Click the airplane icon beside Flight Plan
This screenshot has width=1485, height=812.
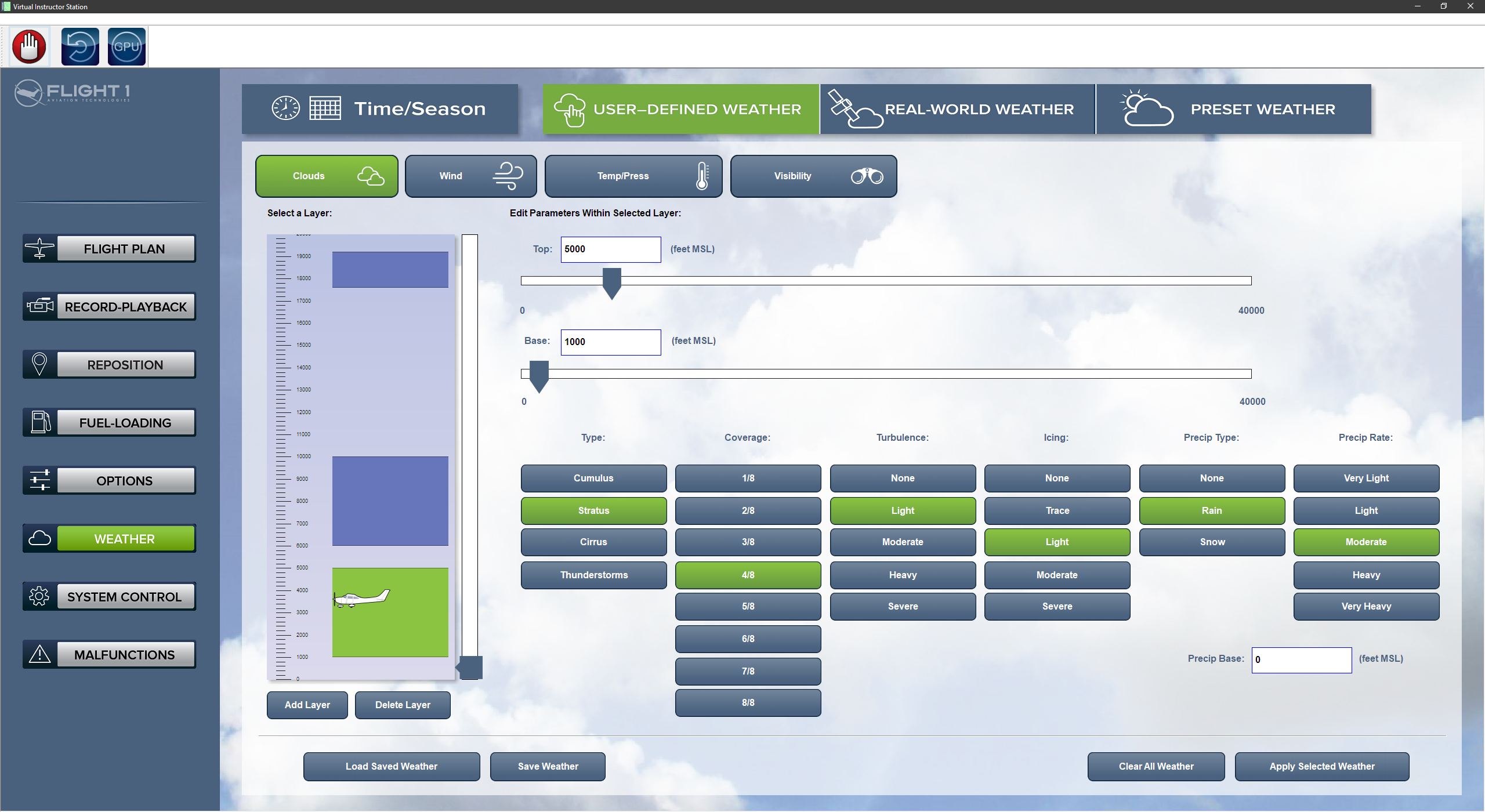[x=39, y=248]
